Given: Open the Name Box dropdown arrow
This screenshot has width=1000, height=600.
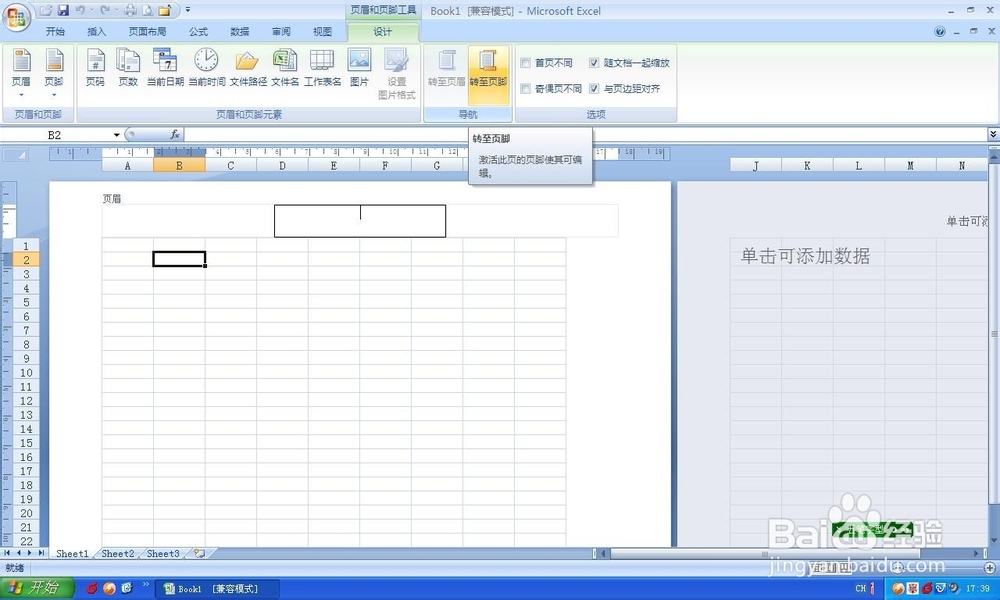Looking at the screenshot, I should pos(117,135).
